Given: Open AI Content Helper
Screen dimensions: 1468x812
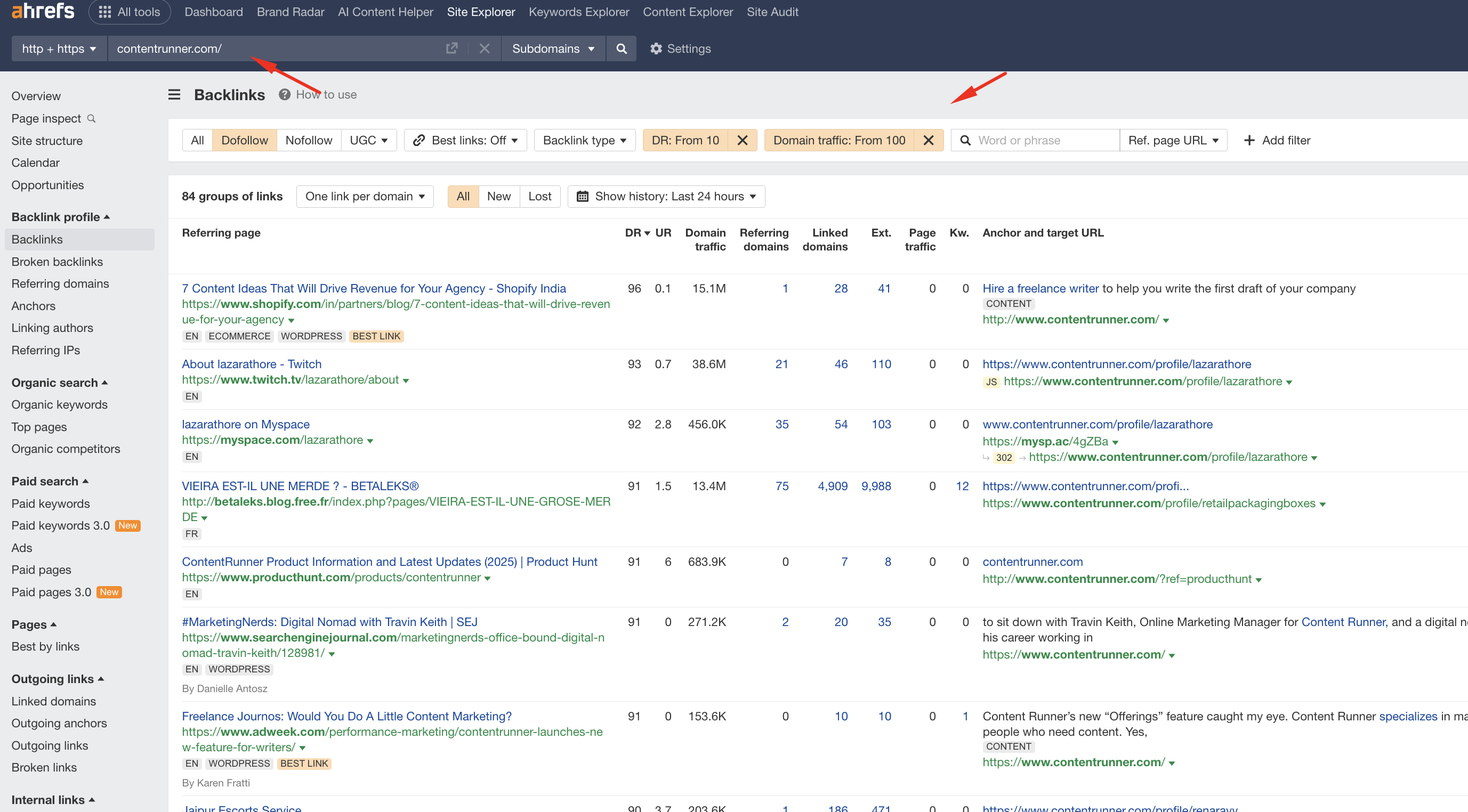Looking at the screenshot, I should click(x=386, y=12).
